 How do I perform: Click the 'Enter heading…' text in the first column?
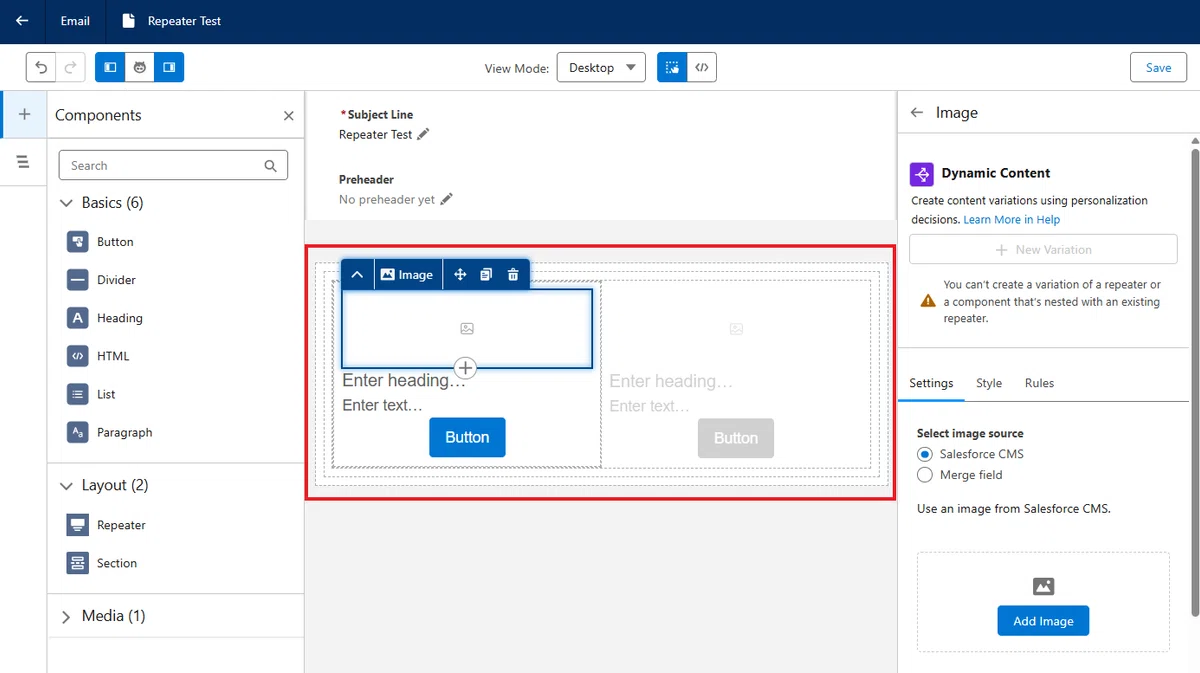click(x=404, y=380)
